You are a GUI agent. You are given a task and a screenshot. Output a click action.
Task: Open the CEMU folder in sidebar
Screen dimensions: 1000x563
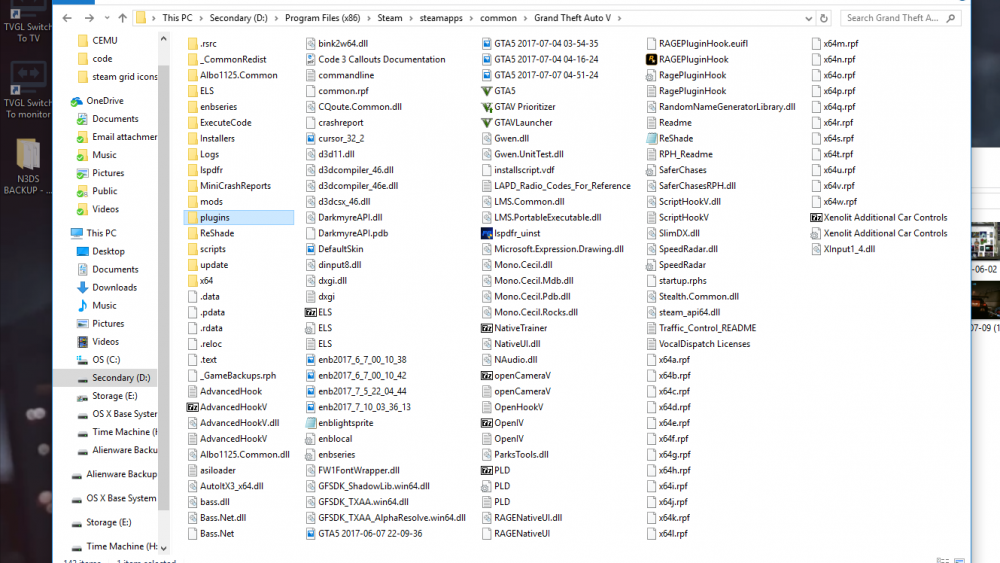98,40
